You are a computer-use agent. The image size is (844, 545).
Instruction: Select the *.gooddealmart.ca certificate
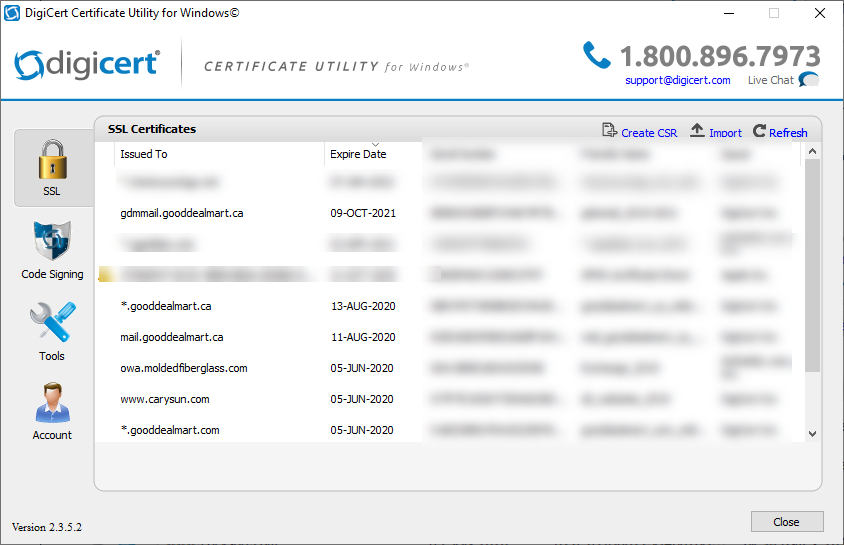click(166, 306)
